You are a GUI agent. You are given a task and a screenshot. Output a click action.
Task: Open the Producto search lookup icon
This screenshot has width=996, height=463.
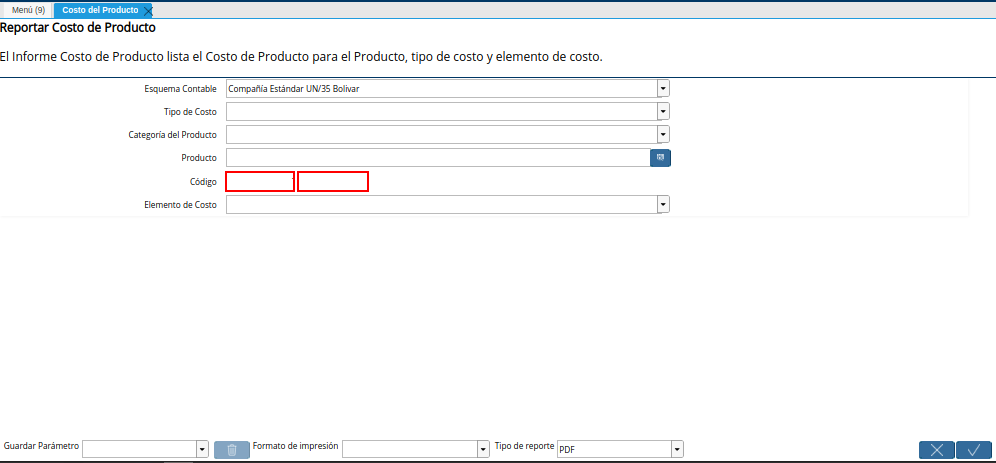tap(660, 158)
